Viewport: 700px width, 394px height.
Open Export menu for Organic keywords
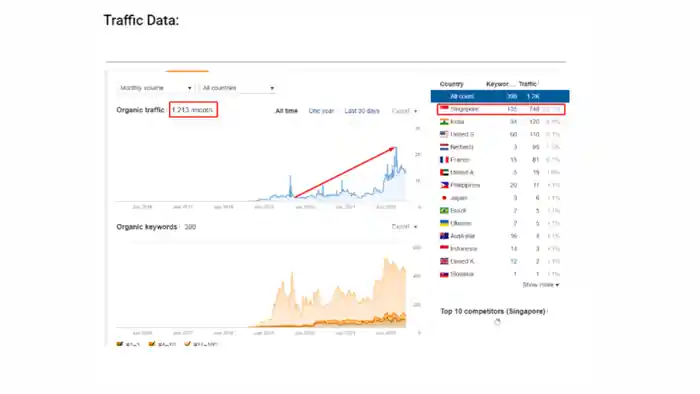coord(404,227)
